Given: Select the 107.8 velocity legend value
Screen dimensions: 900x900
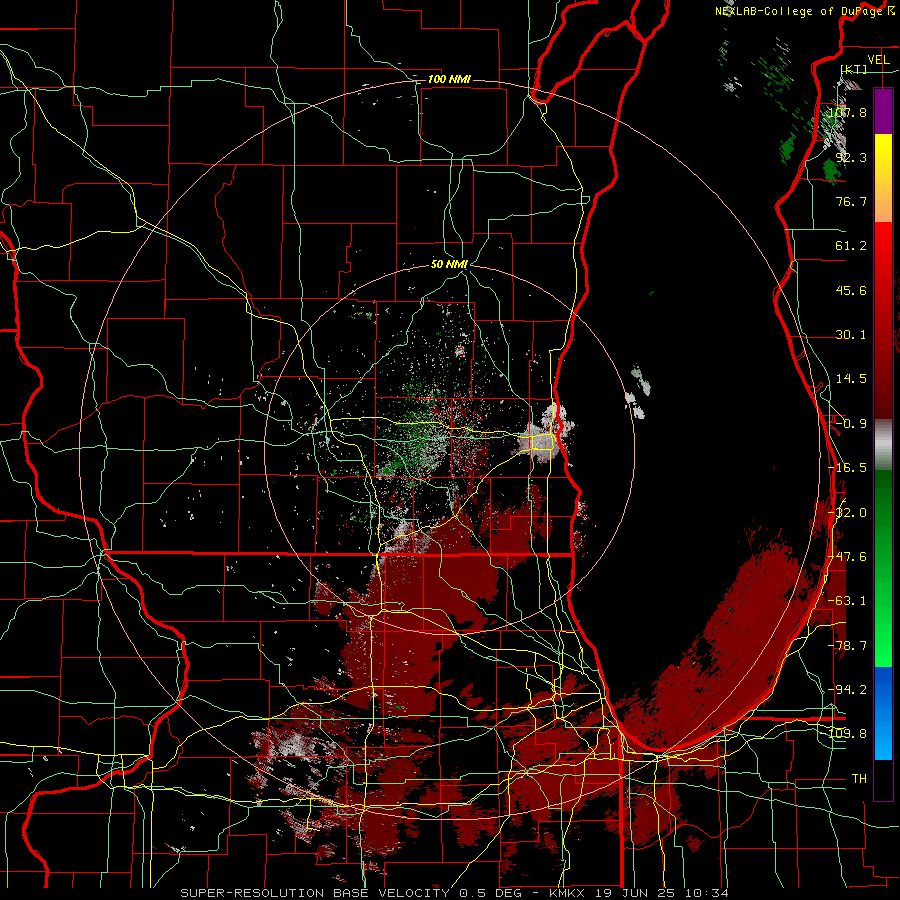Looking at the screenshot, I should (847, 112).
